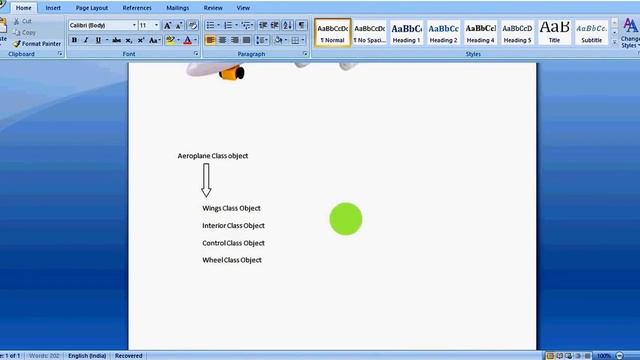Click the 100% zoom level
Viewport: 640px width, 360px height.
coord(604,356)
